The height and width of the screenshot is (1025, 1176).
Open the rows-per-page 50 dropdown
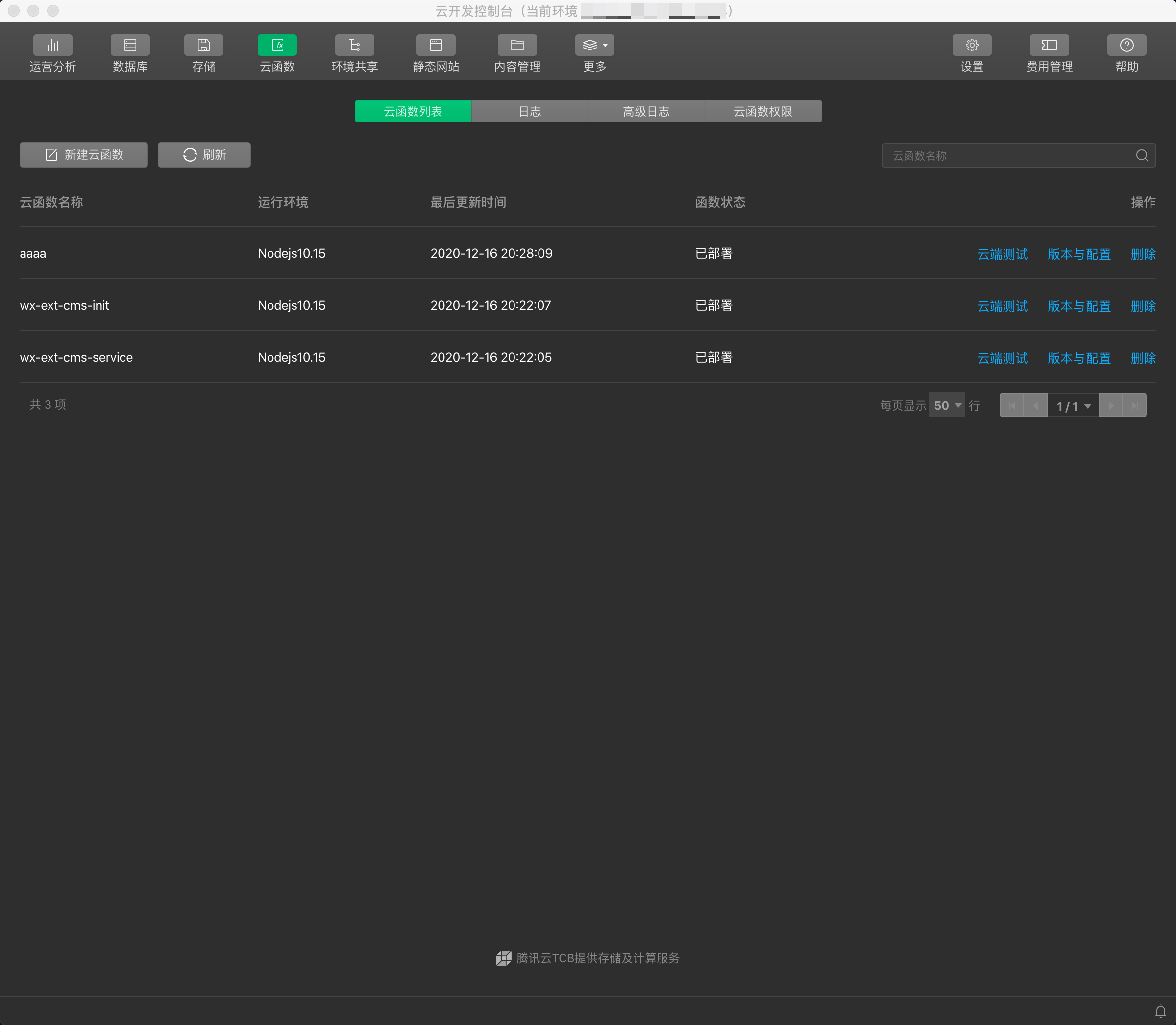point(947,406)
